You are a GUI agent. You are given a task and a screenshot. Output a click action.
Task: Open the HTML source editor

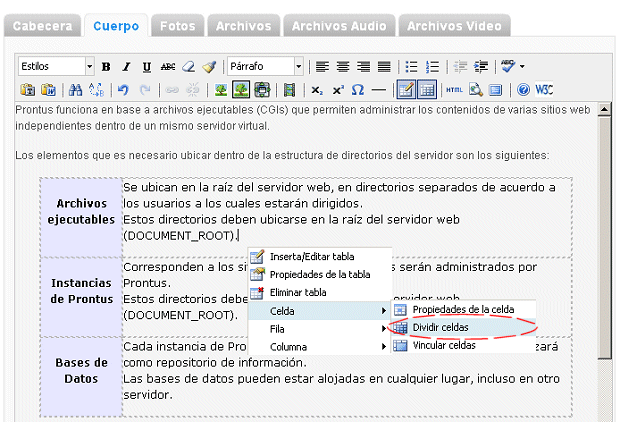[454, 90]
